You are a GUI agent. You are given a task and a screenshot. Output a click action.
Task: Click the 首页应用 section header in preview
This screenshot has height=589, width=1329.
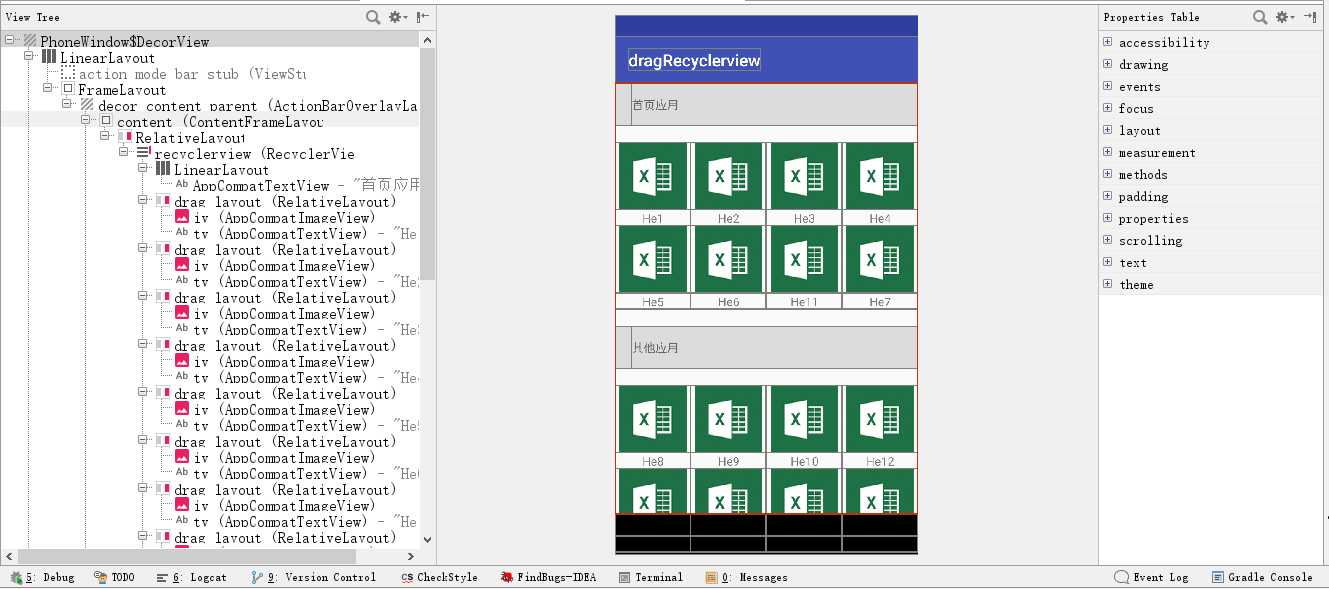point(766,104)
